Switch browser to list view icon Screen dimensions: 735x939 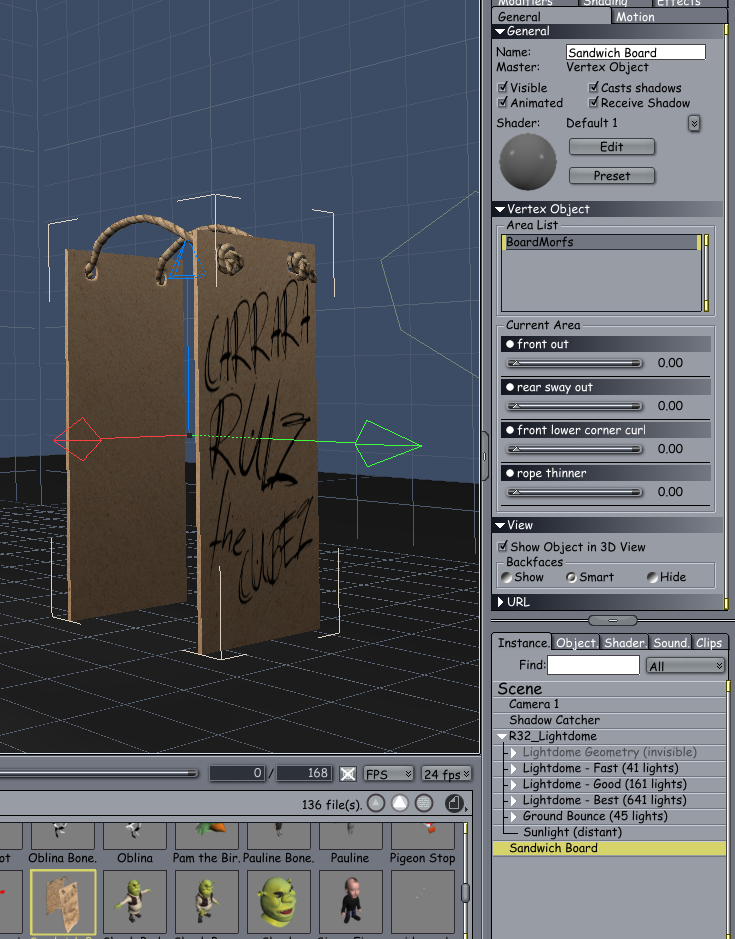tap(424, 803)
